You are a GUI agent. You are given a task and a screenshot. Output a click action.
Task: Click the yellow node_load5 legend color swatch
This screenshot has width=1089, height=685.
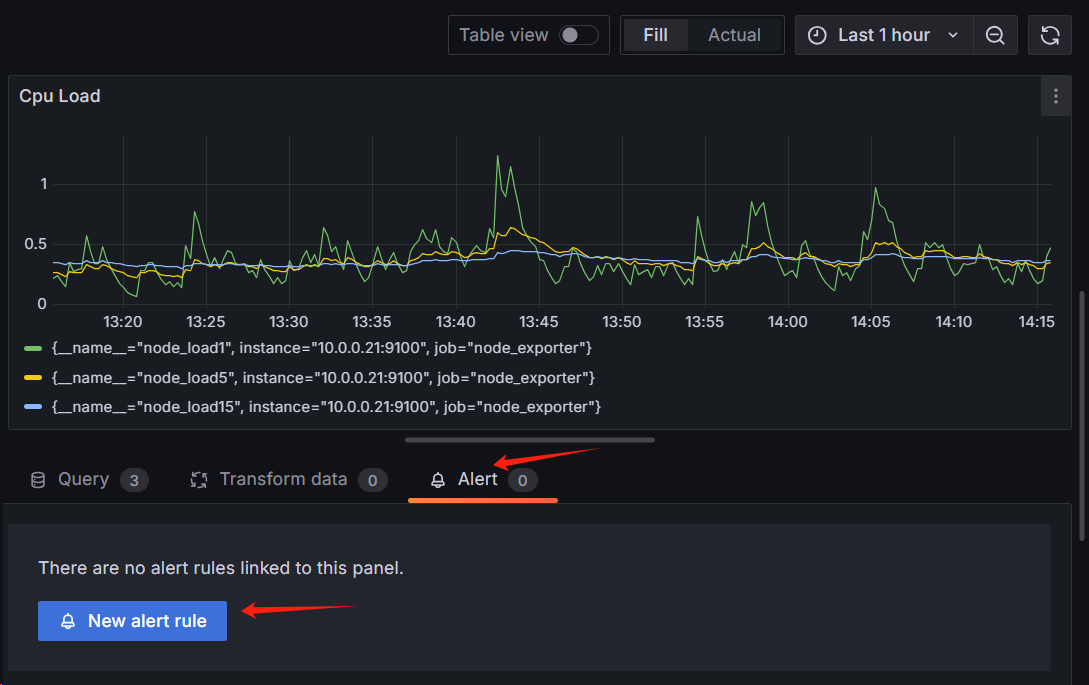coord(33,378)
